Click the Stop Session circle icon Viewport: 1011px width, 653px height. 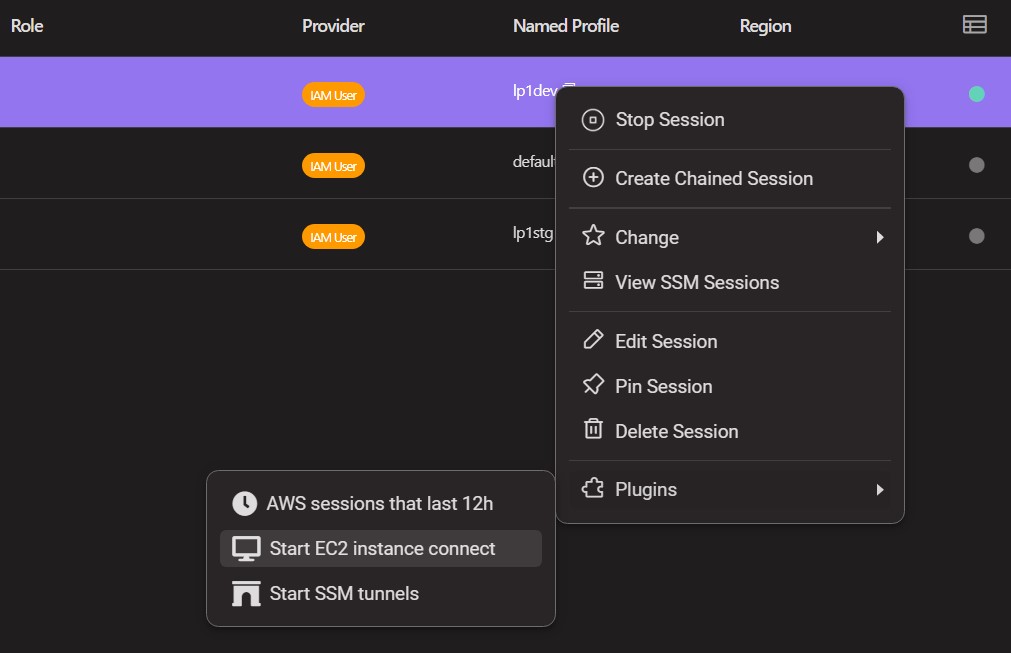tap(593, 120)
